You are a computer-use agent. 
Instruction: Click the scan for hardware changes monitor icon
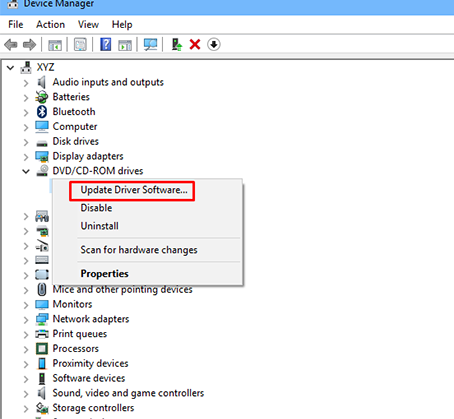click(x=150, y=44)
